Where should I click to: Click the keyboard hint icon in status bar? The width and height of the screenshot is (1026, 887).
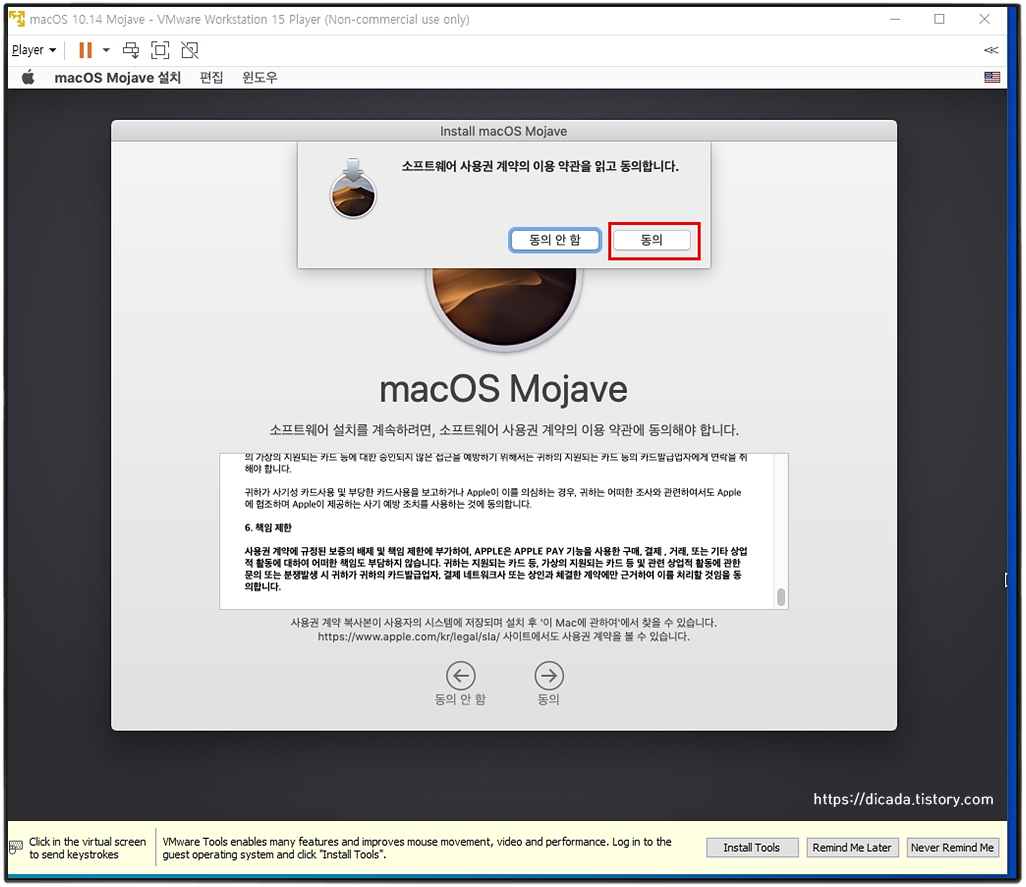pyautogui.click(x=16, y=848)
